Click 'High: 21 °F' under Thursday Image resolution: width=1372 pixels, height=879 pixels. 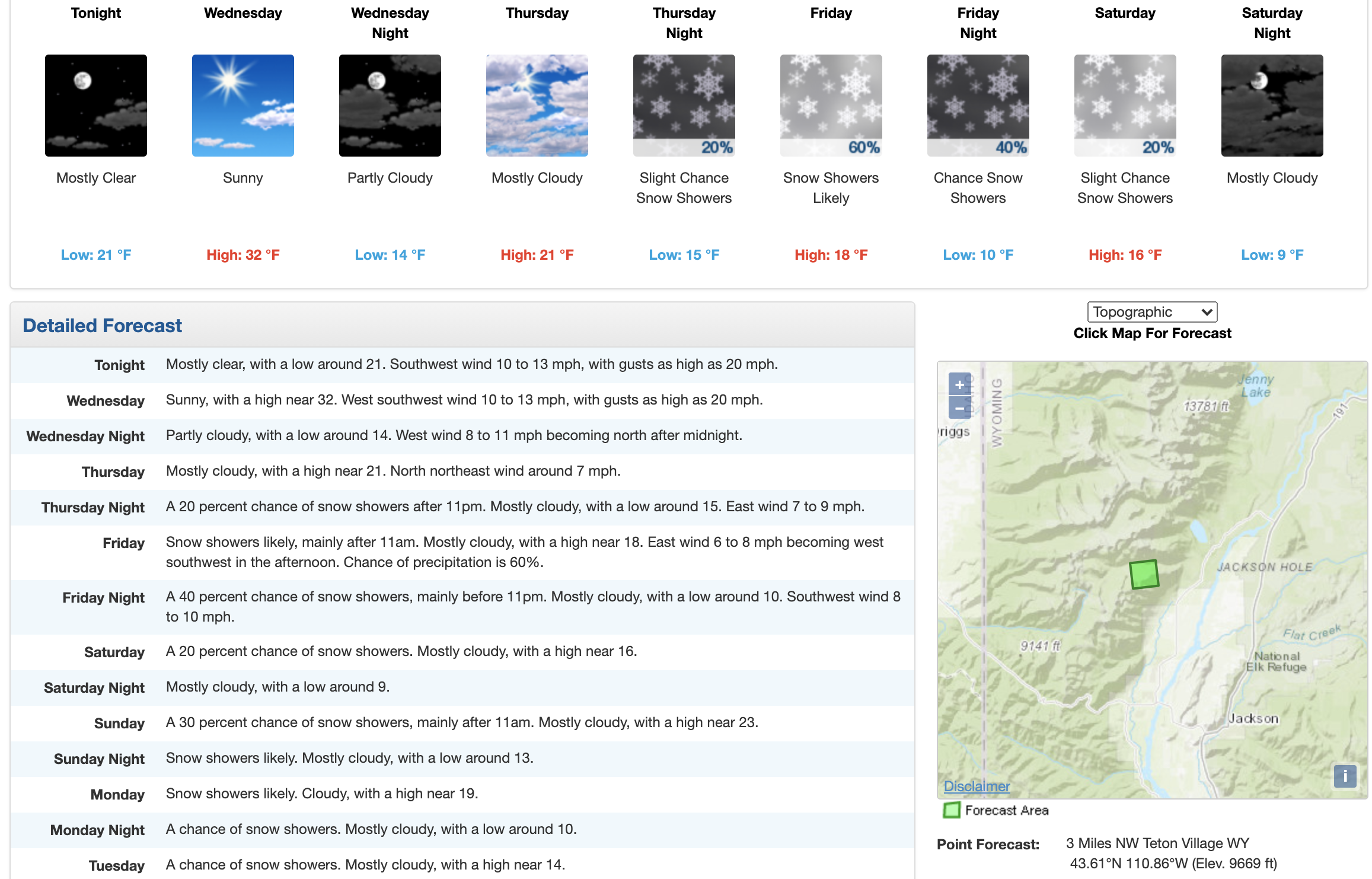[x=537, y=255]
